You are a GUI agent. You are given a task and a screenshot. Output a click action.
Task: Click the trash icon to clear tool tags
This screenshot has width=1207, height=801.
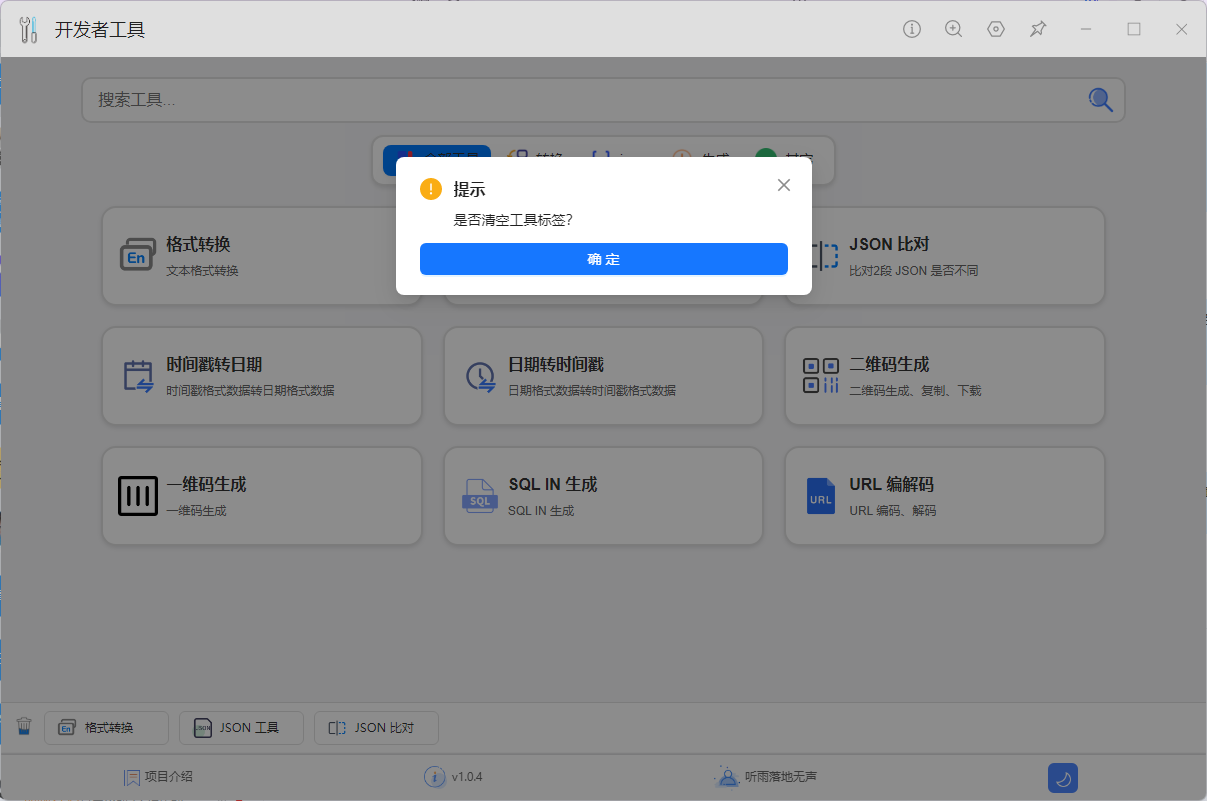point(25,726)
